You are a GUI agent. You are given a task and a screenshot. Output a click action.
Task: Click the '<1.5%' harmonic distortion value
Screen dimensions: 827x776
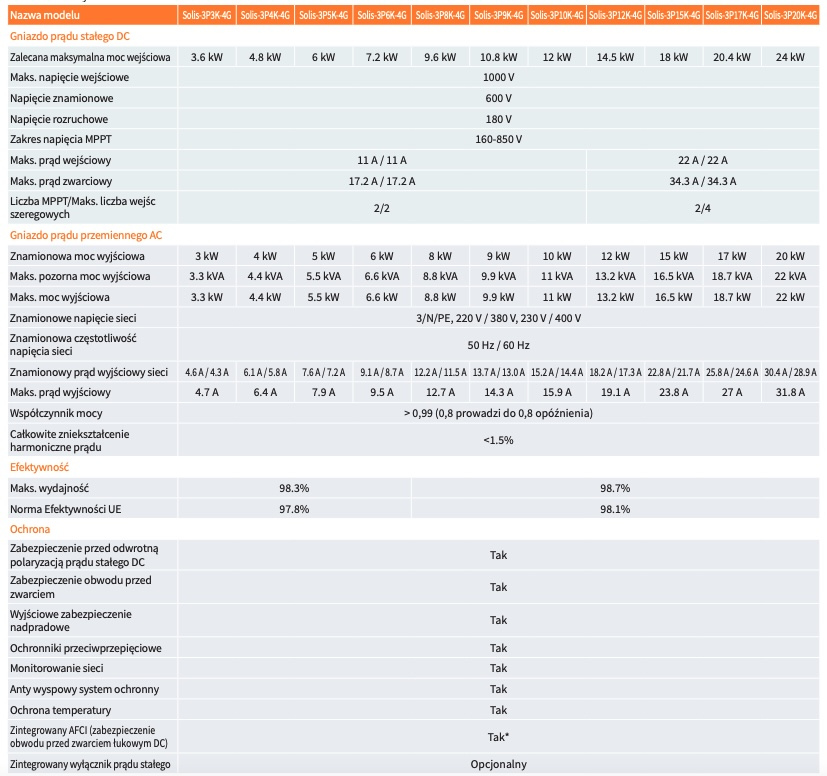click(x=498, y=440)
